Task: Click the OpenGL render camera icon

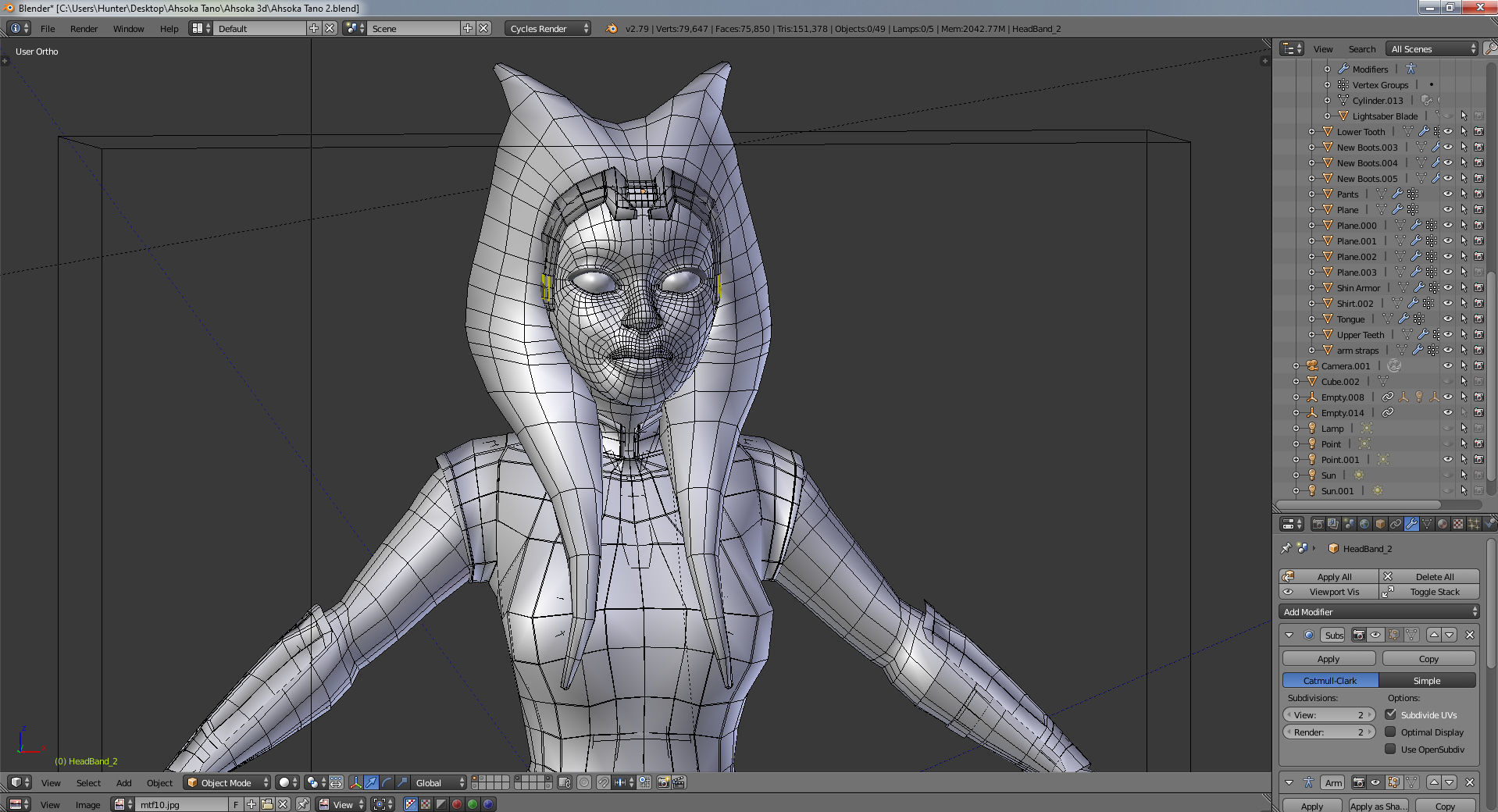Action: click(x=663, y=782)
